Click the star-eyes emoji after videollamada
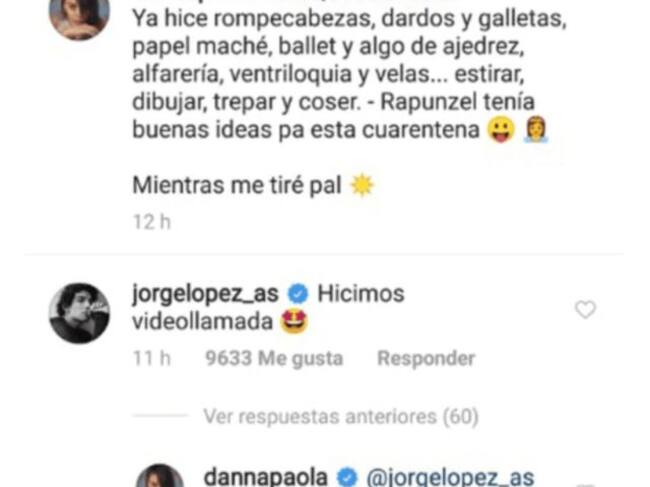Viewport: 650px width, 487px height. 294,322
